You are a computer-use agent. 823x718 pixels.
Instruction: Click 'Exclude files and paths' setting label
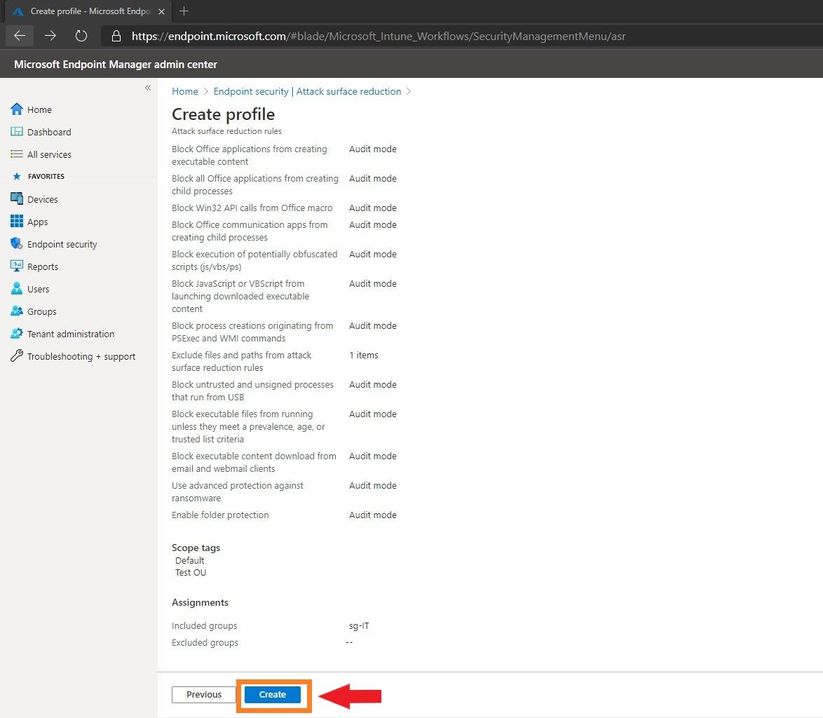(241, 362)
